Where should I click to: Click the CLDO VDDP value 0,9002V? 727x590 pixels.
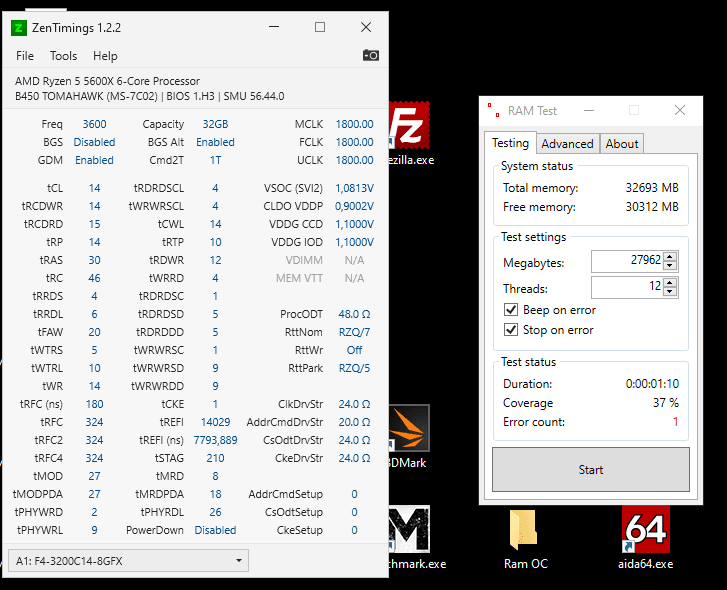coord(354,206)
